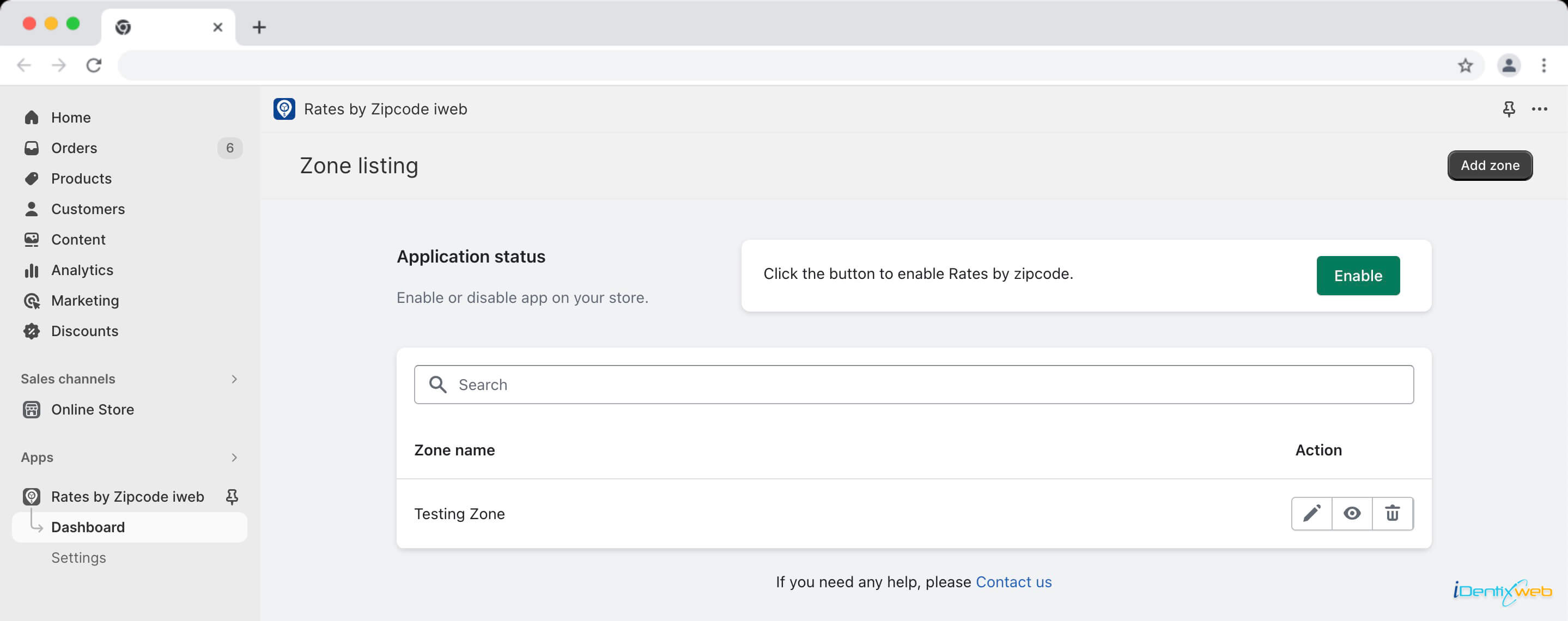Click the Rates by Zipcode app logo in header
The image size is (1568, 621).
coord(284,109)
